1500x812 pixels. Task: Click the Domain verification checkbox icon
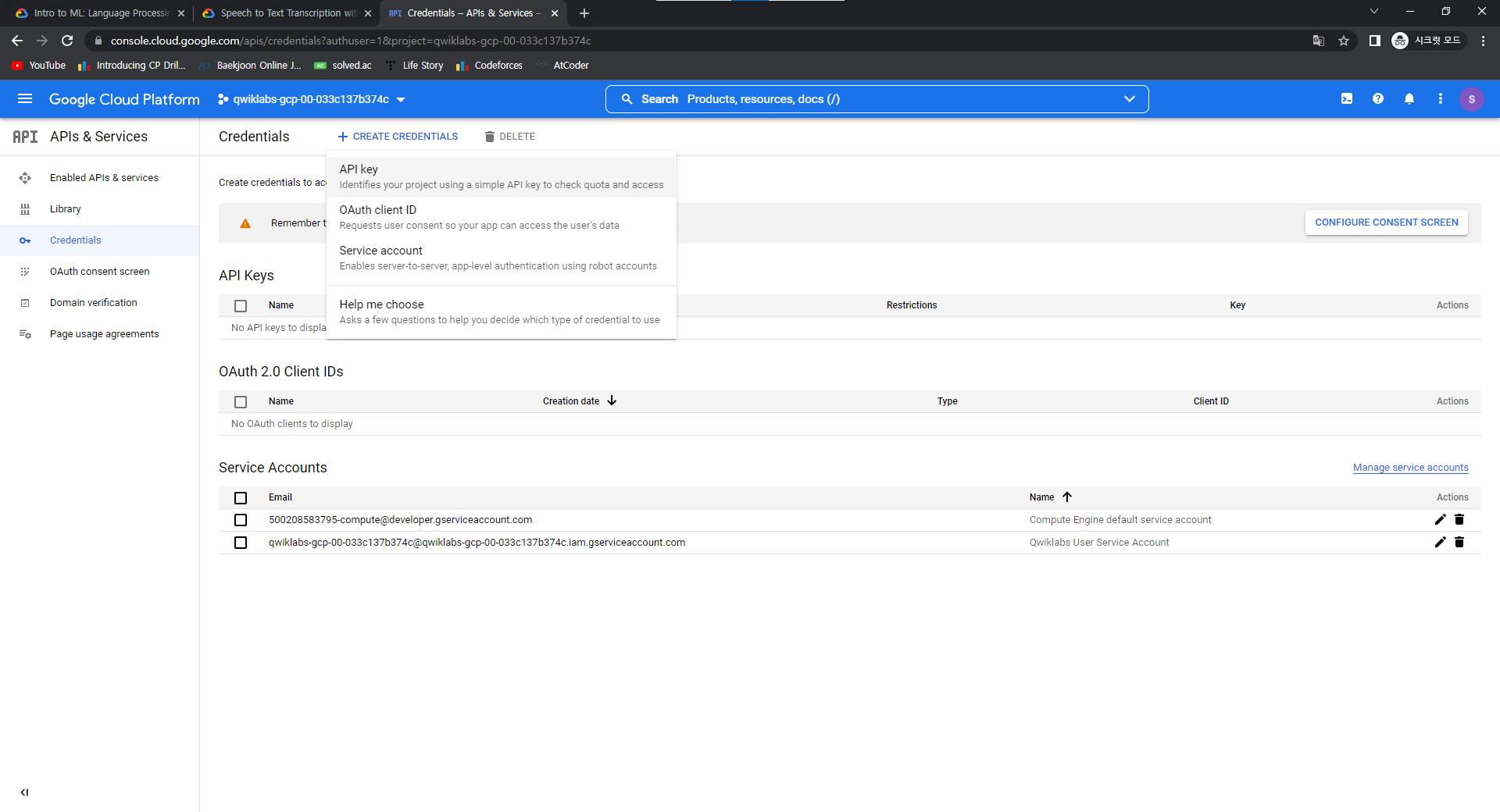coord(25,303)
